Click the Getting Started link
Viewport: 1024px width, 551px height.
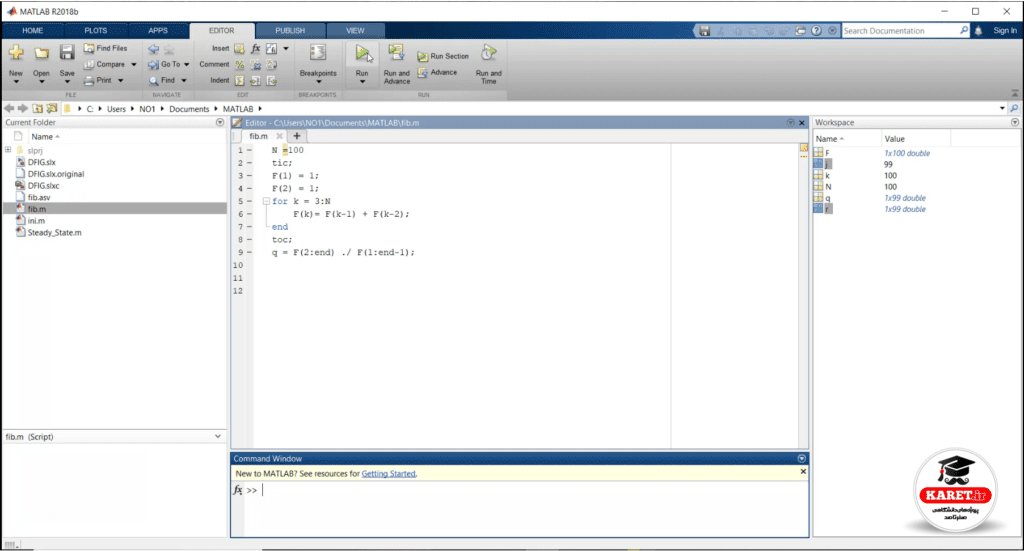tap(389, 473)
